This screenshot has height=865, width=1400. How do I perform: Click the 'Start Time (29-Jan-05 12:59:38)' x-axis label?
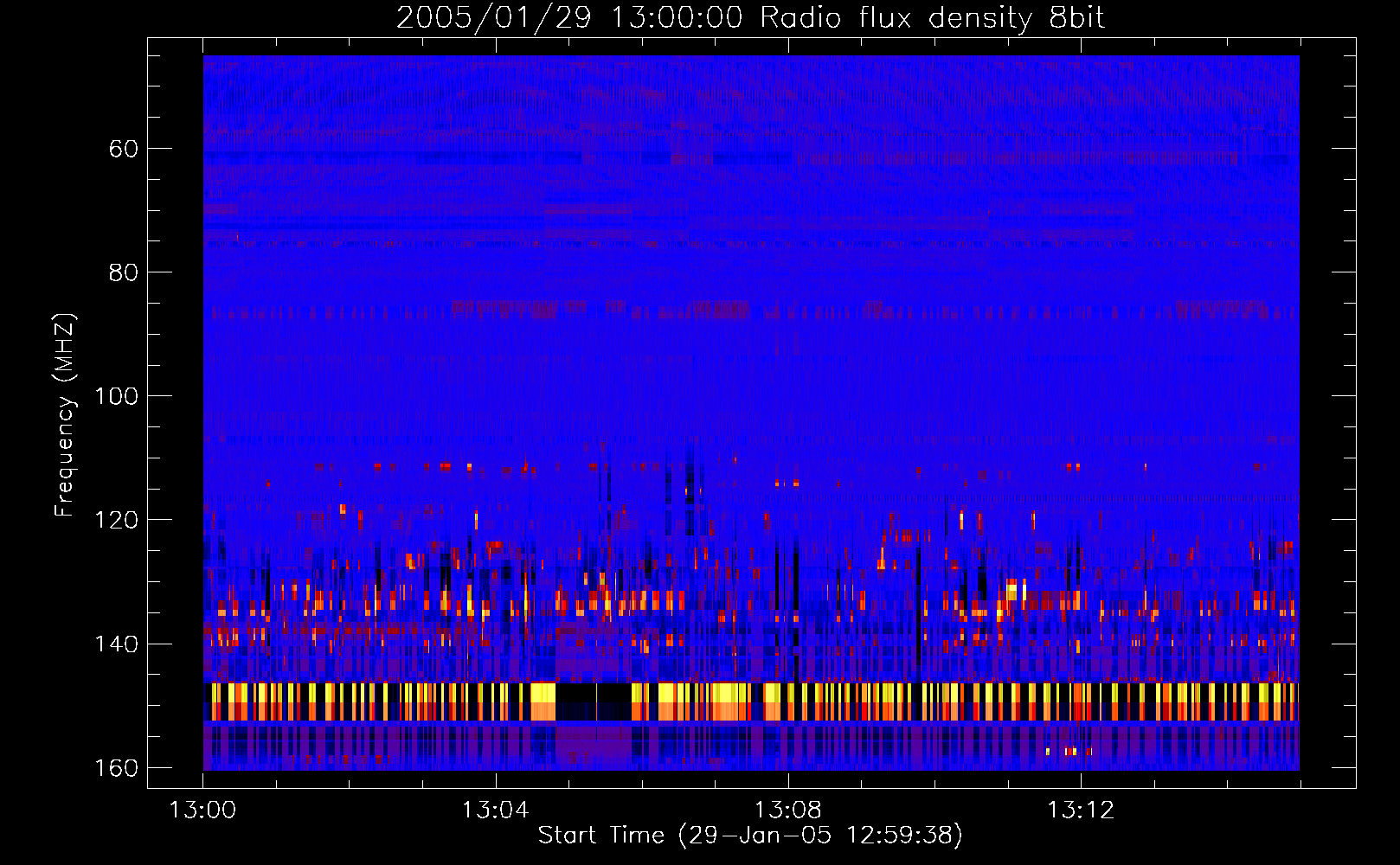[750, 836]
